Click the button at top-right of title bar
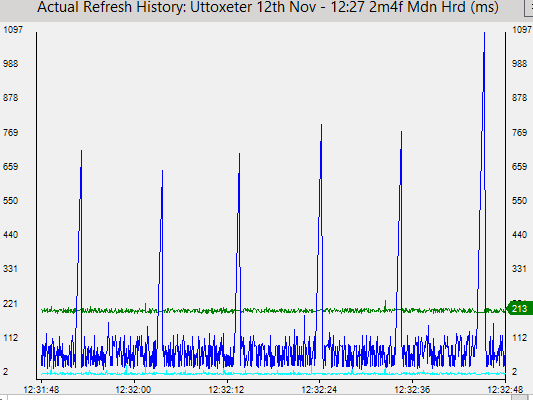The height and width of the screenshot is (400, 533). click(529, 7)
